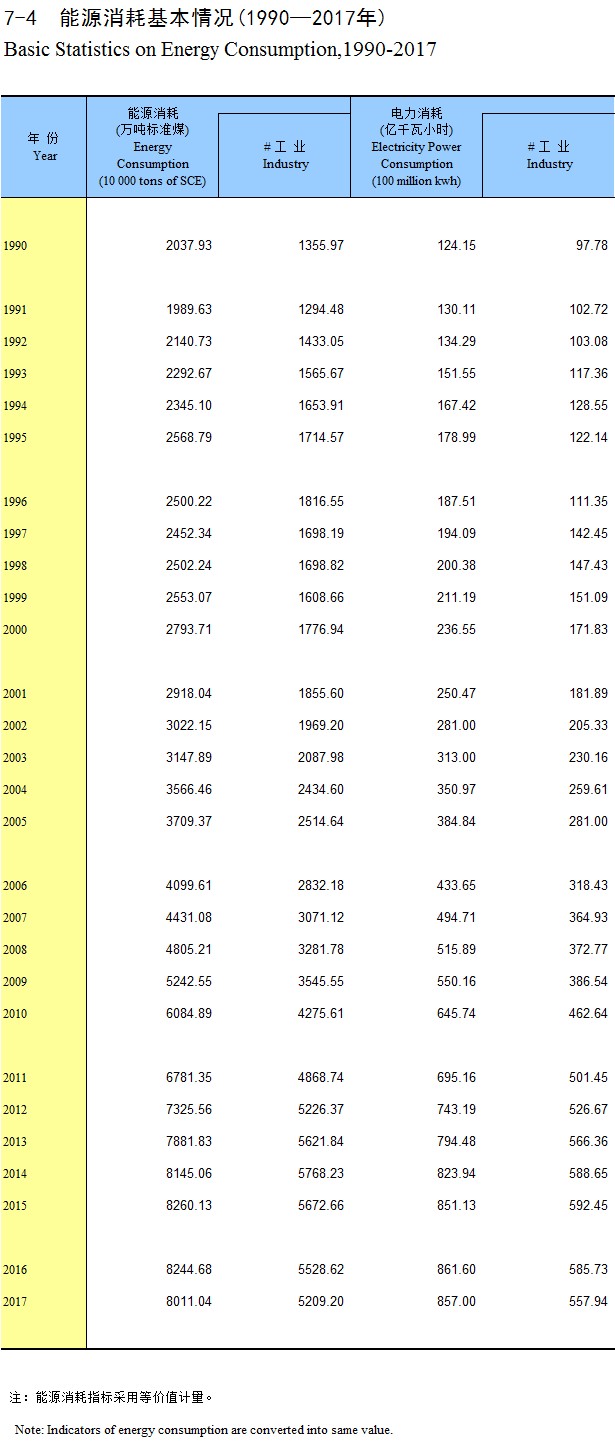
Task: Select the Industry header under Energy Consumption
Action: 285,155
